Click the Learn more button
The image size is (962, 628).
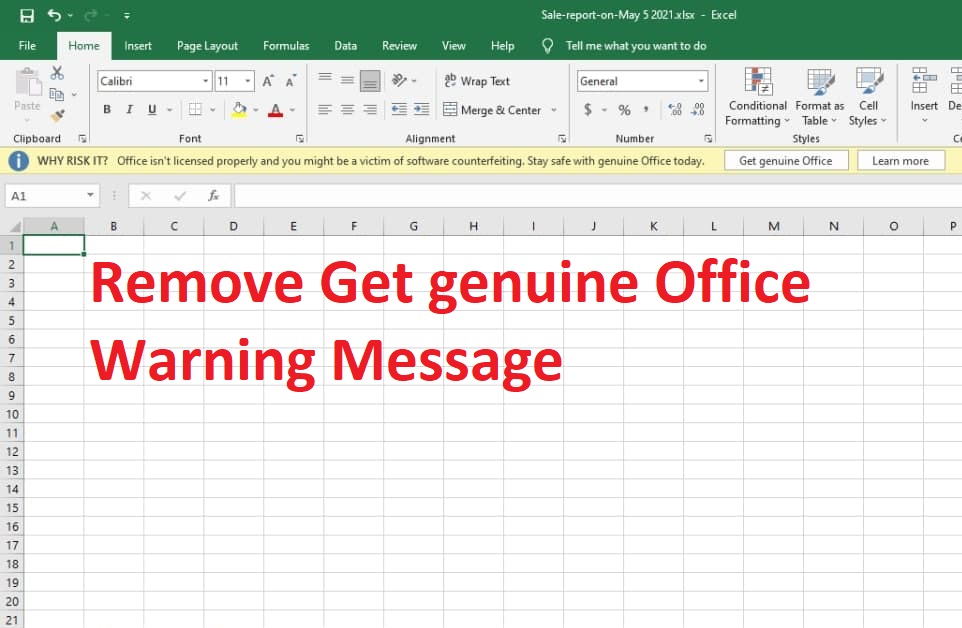(901, 161)
